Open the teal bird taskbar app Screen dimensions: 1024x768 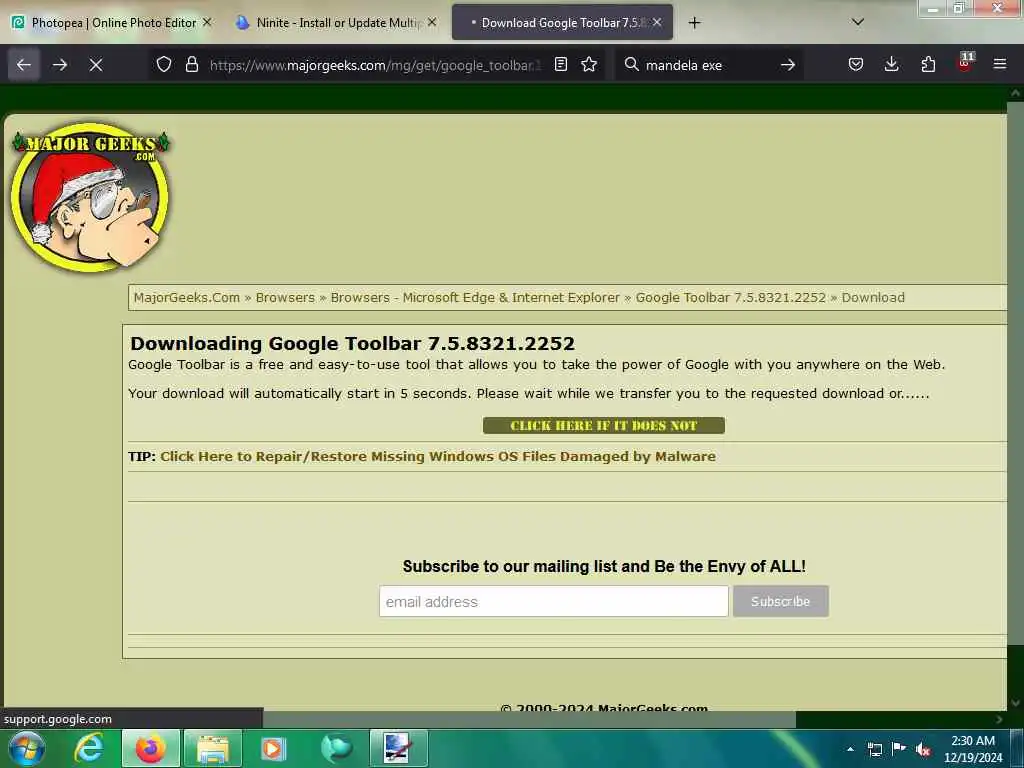tap(336, 748)
